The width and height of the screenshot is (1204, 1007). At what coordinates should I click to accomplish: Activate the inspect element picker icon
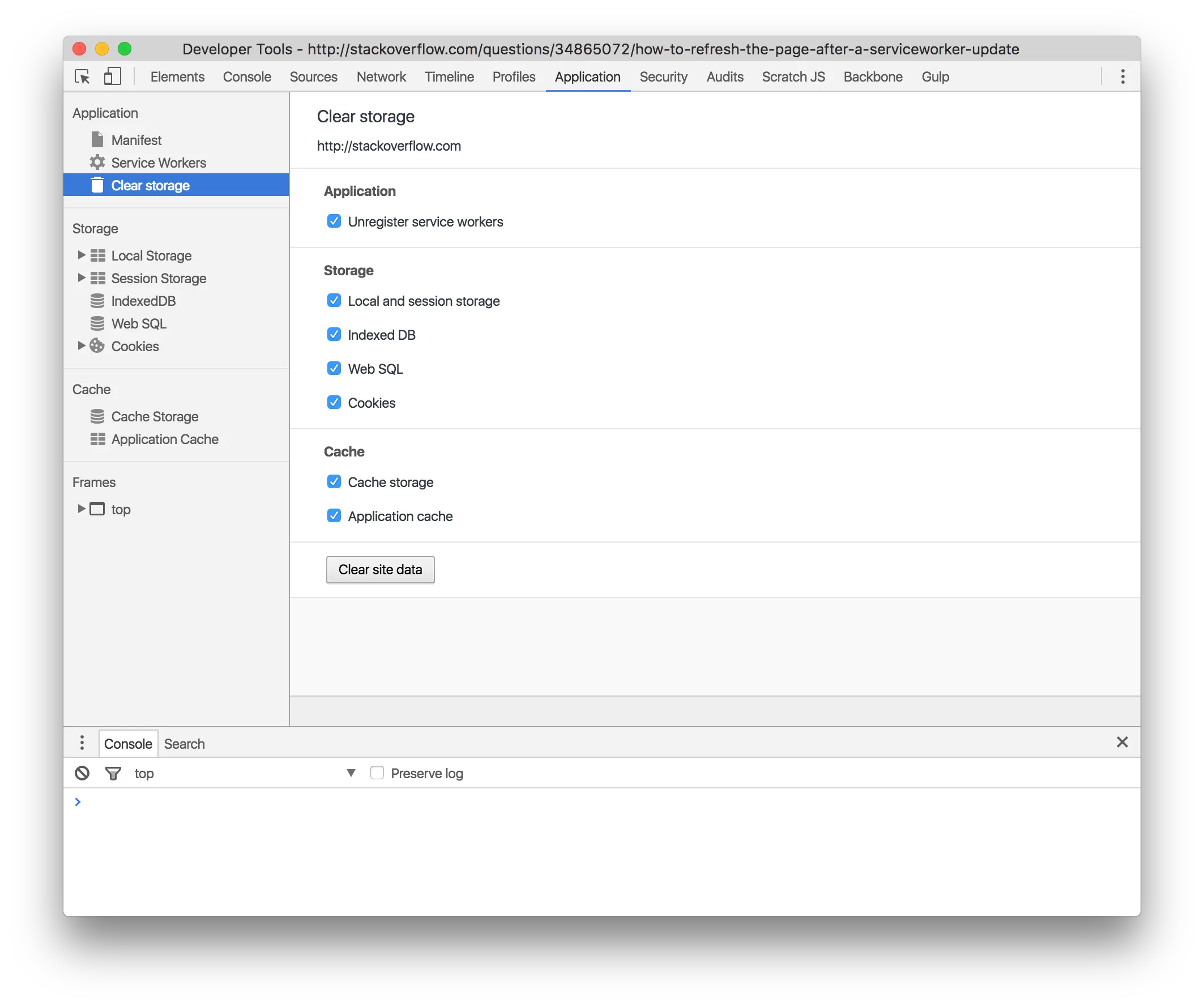click(x=82, y=76)
